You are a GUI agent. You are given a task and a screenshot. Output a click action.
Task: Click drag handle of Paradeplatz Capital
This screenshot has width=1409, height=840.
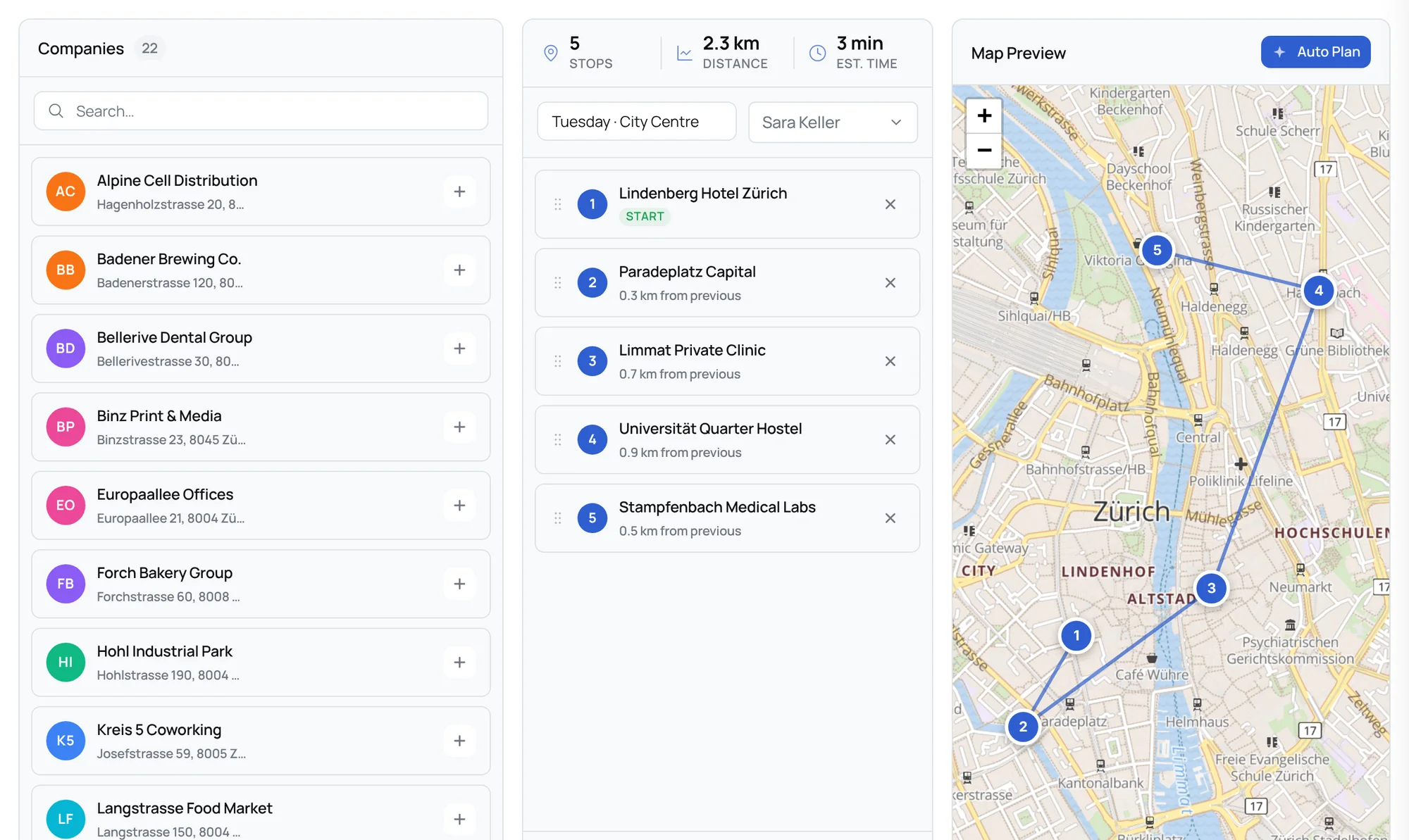(558, 283)
